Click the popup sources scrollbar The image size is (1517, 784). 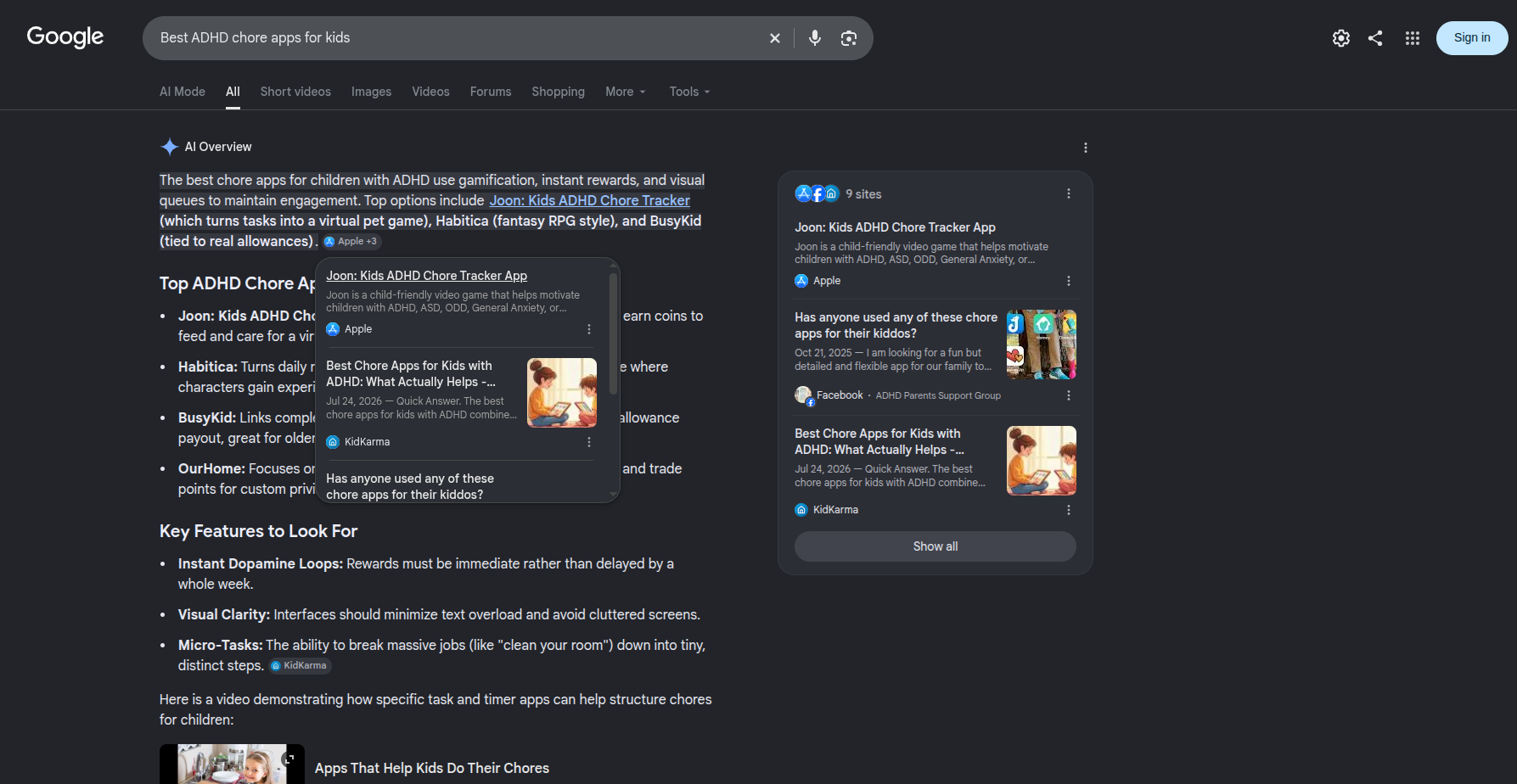(614, 334)
